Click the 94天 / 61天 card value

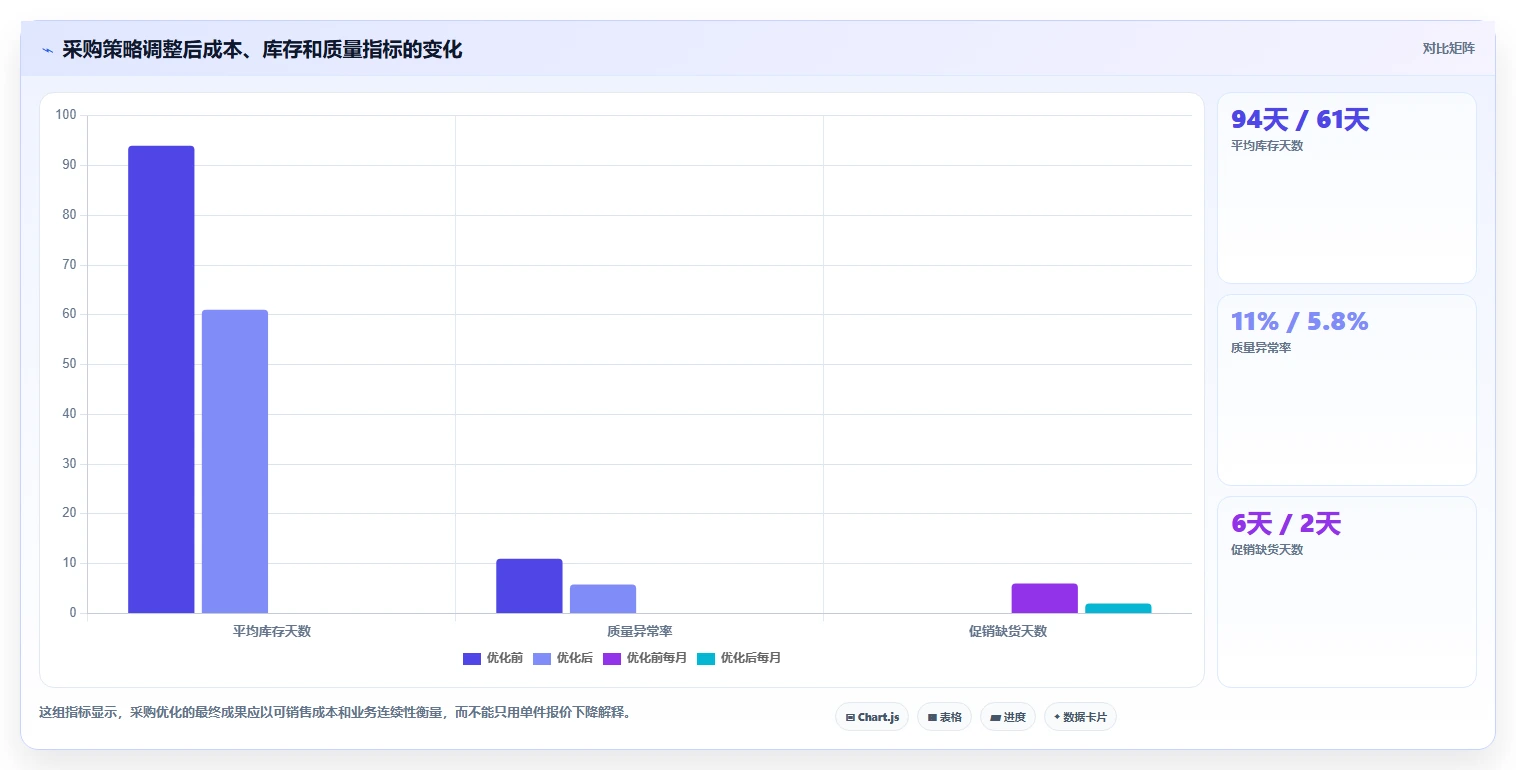(x=1300, y=120)
